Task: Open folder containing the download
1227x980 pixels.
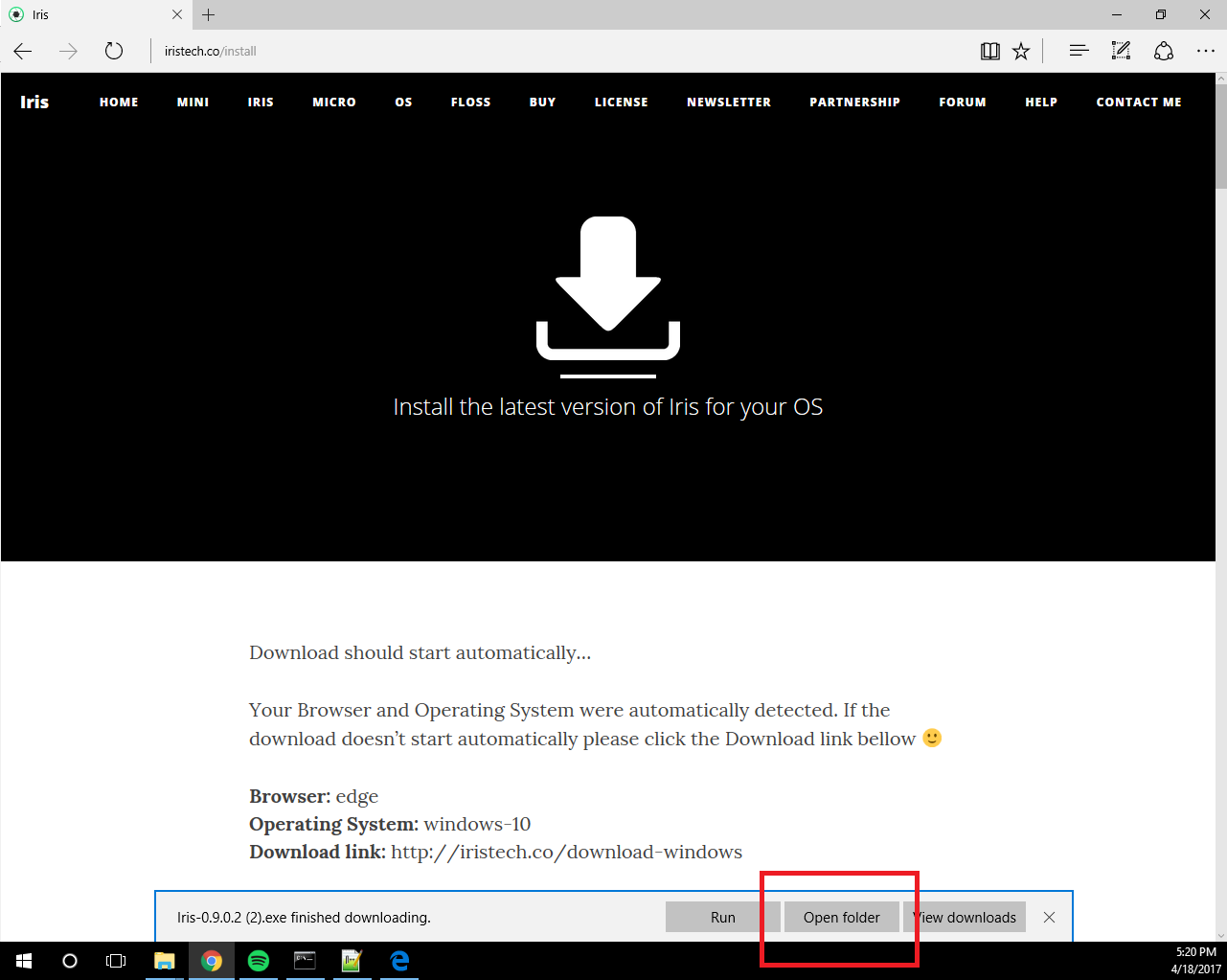Action: click(841, 917)
